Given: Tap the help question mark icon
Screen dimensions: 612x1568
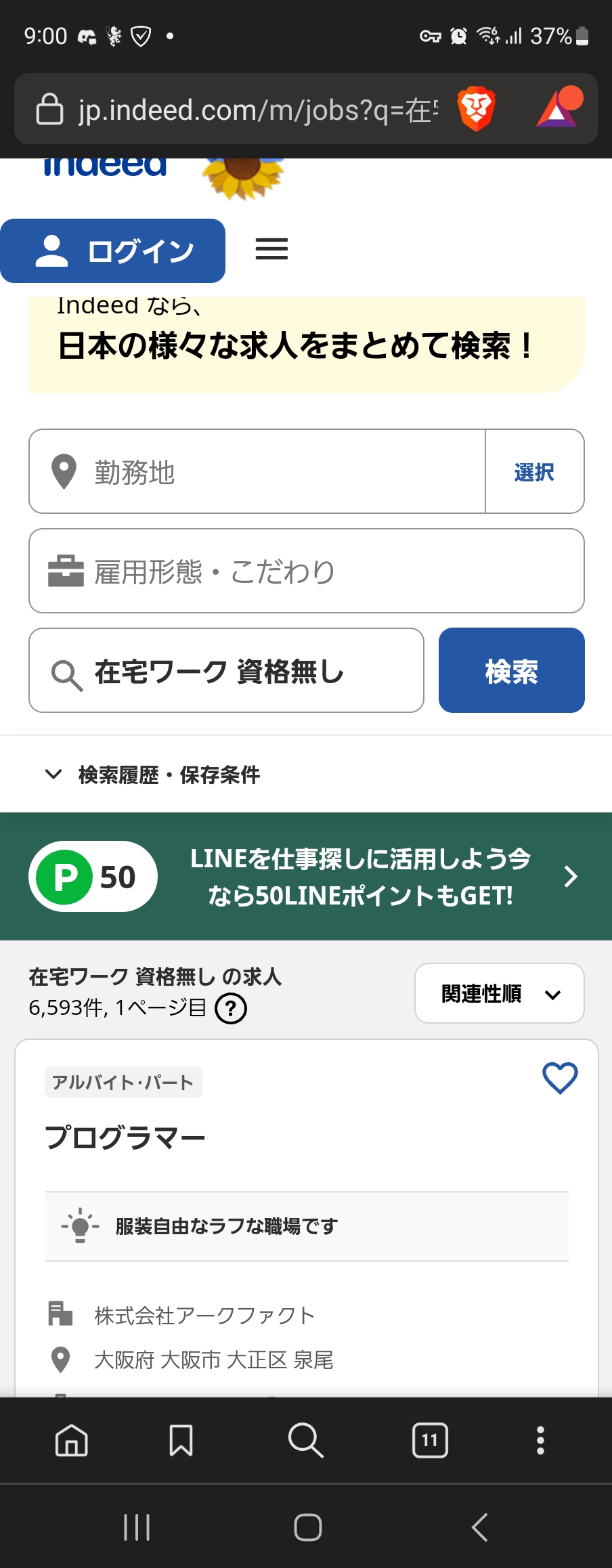Looking at the screenshot, I should (x=231, y=1009).
